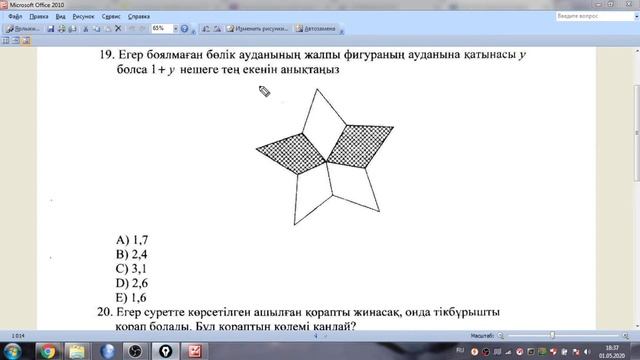Open the Правка menu
Viewport: 640px width, 360px height.
point(39,16)
